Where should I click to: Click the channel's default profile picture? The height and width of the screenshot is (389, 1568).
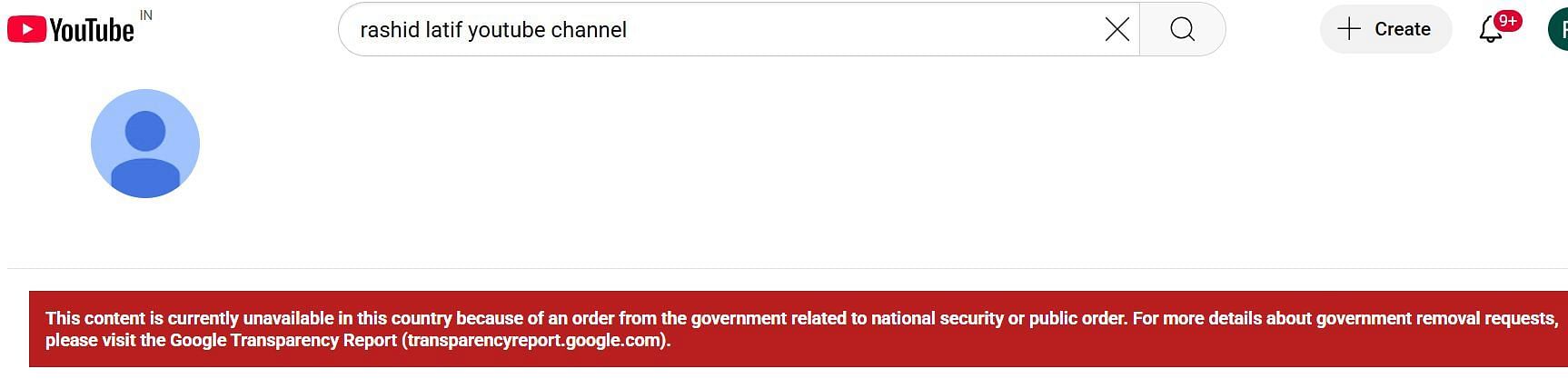point(145,144)
